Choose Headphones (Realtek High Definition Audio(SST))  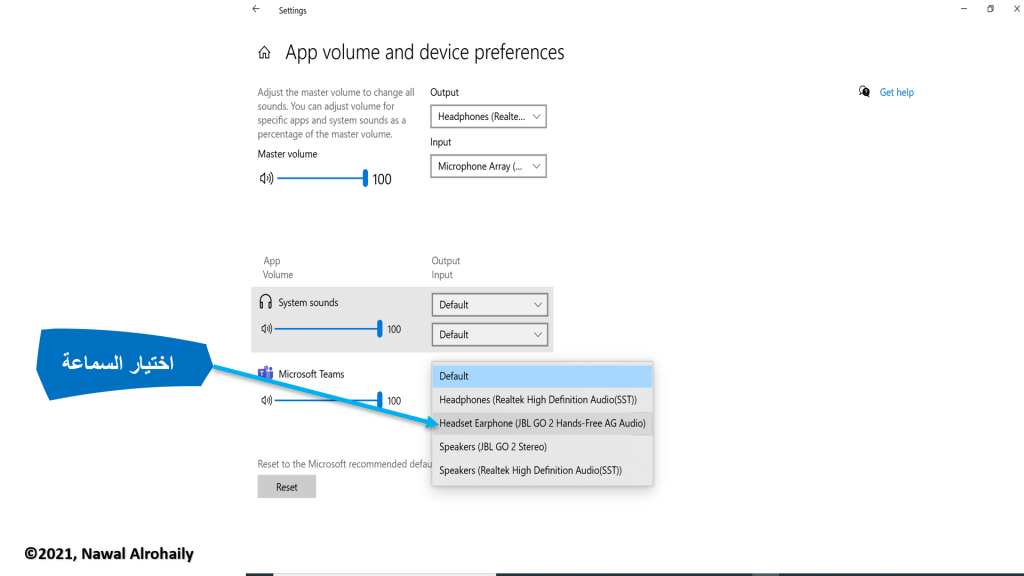(x=542, y=400)
